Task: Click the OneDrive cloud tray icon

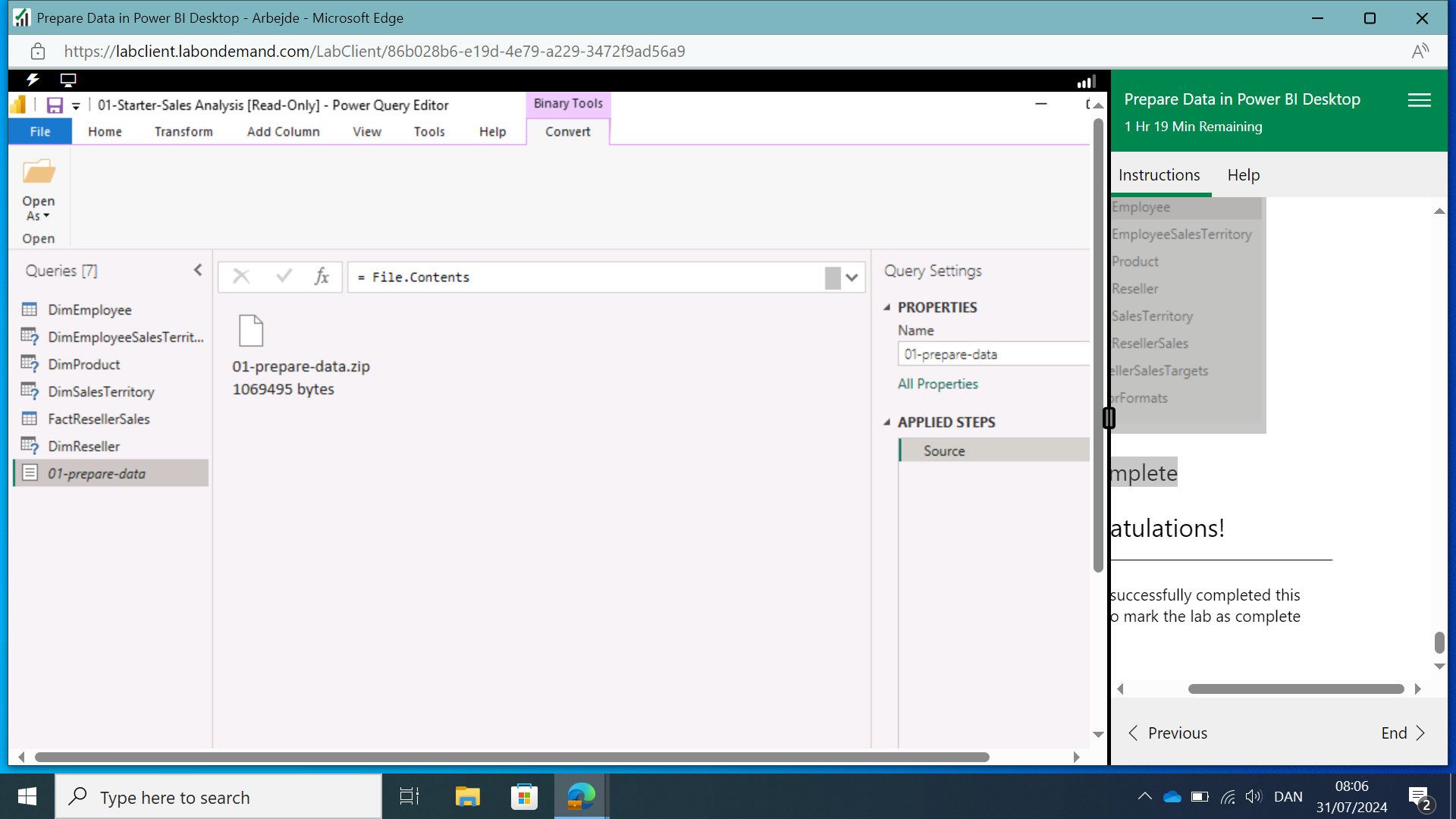Action: 1172,796
